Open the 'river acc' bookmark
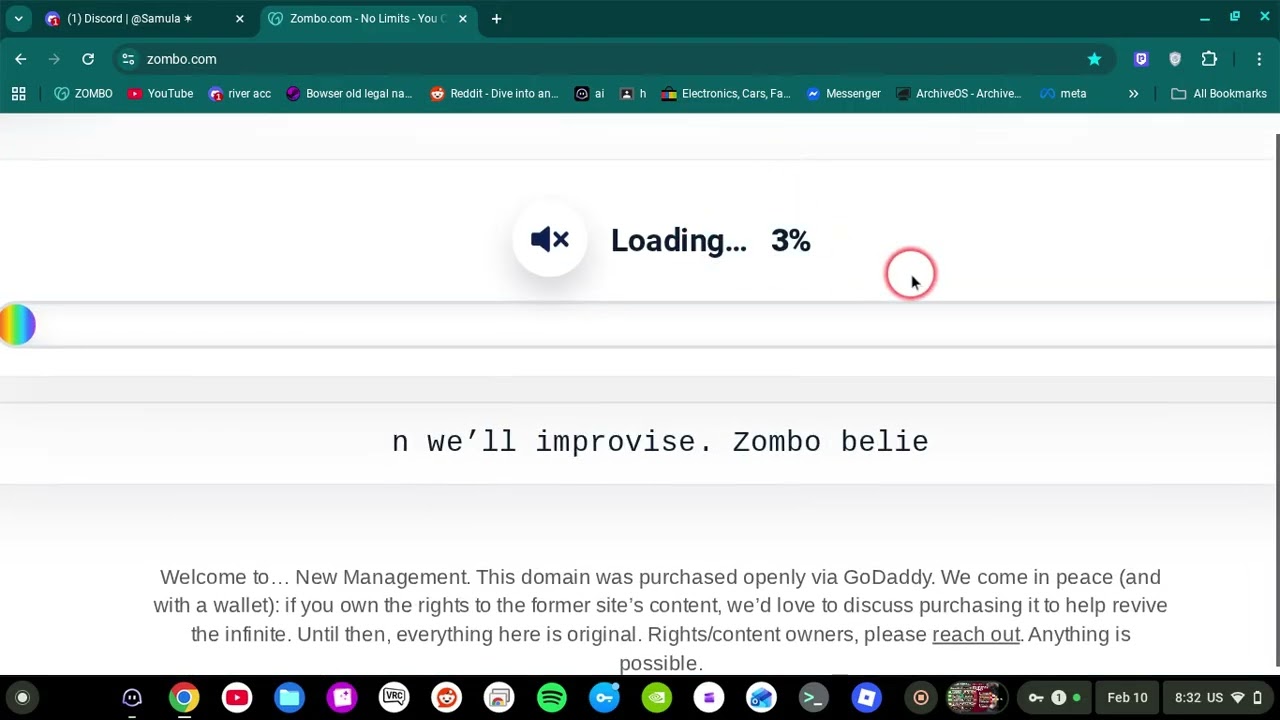 click(240, 93)
